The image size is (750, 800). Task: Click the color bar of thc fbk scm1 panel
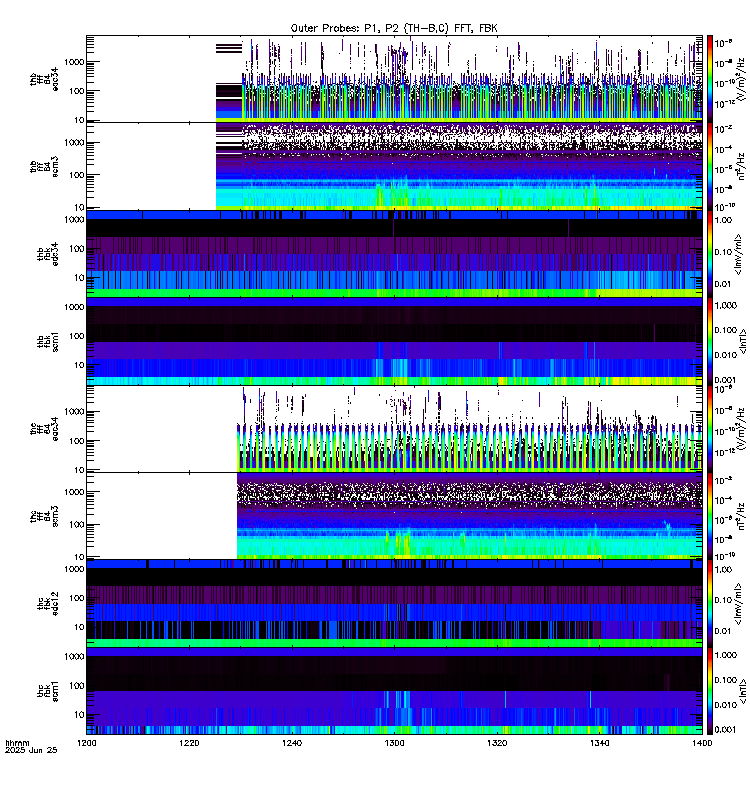(x=709, y=691)
